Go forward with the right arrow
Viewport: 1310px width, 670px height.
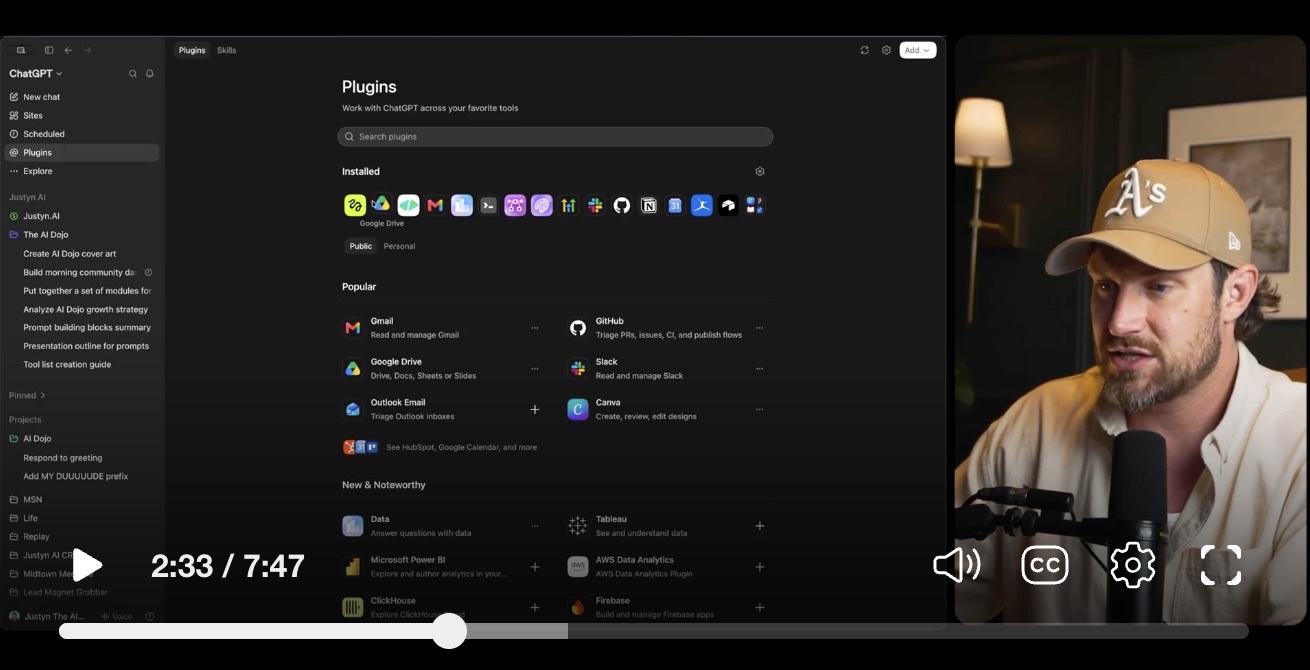point(87,50)
